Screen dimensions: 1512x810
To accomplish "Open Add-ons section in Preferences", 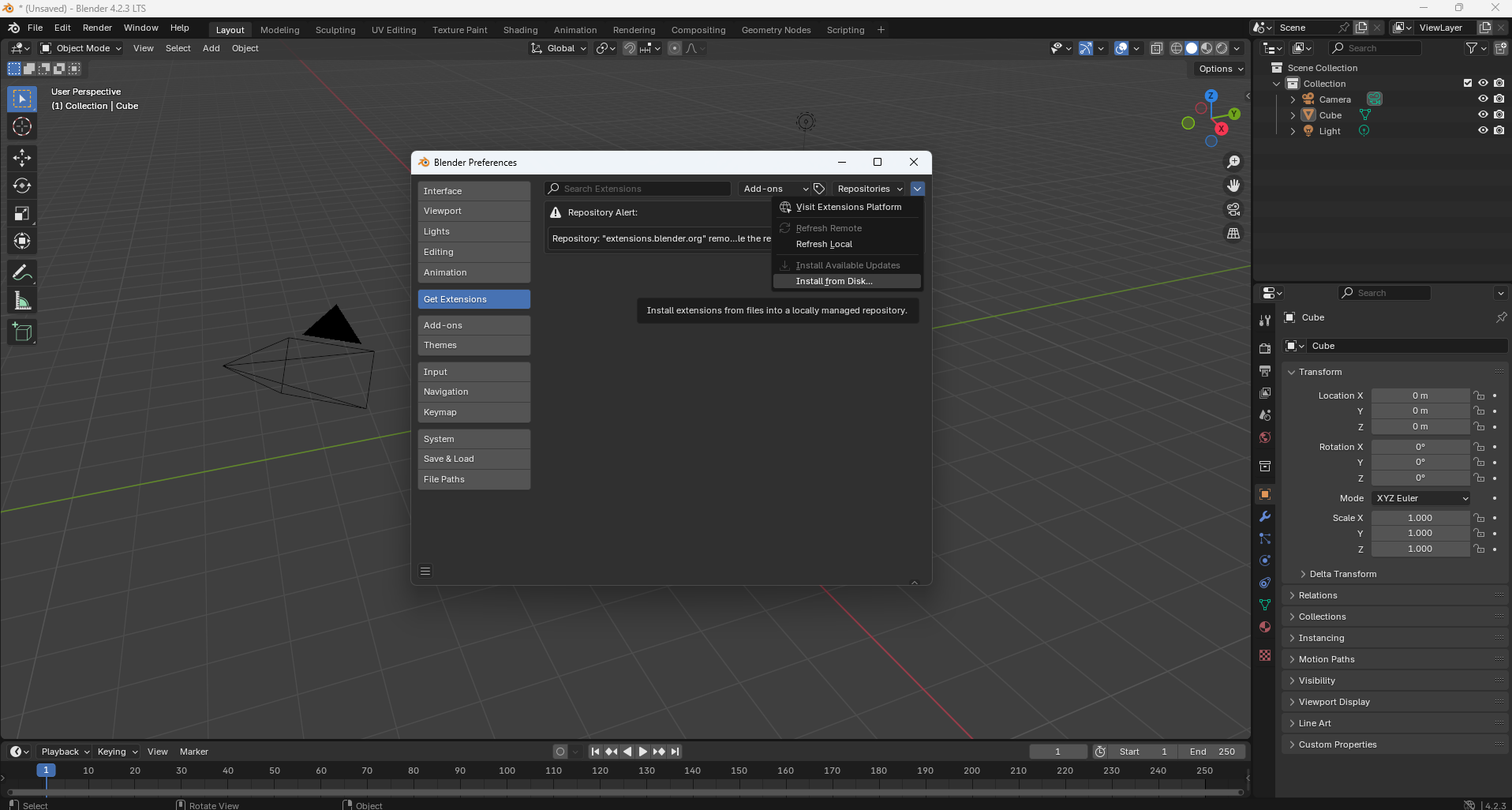I will tap(473, 325).
